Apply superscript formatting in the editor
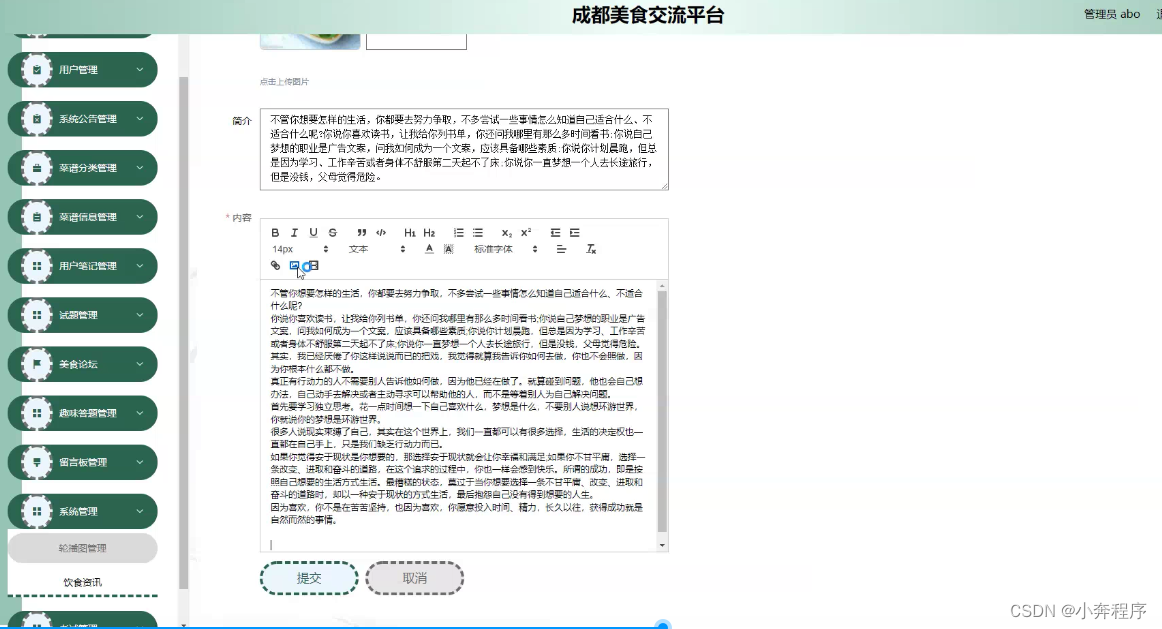The width and height of the screenshot is (1162, 629). [x=526, y=233]
